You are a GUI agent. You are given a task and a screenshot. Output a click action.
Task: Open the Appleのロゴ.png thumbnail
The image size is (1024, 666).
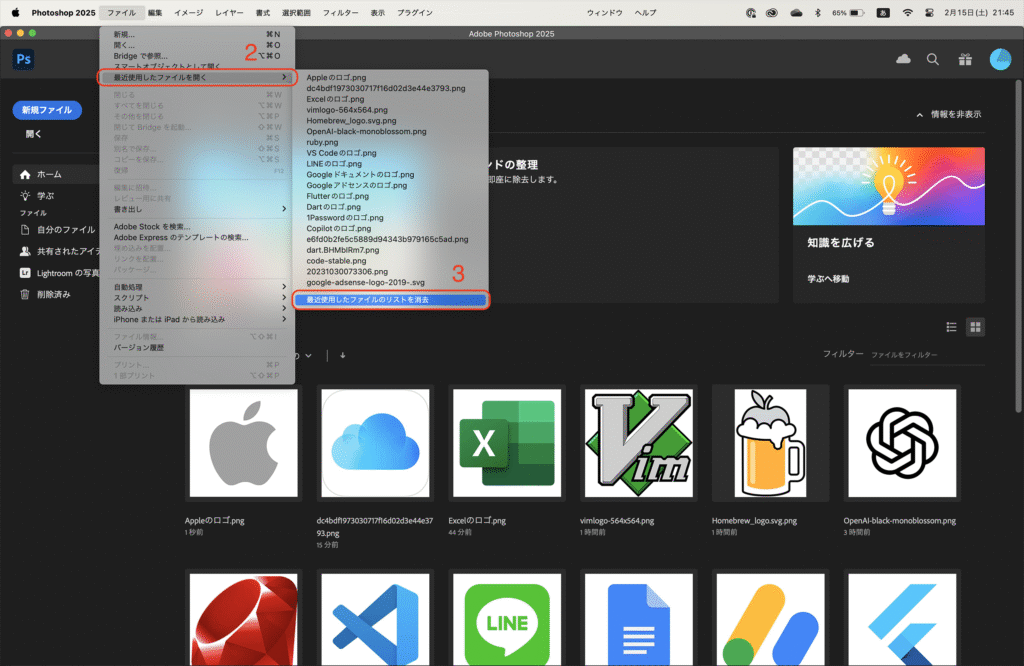pyautogui.click(x=244, y=443)
